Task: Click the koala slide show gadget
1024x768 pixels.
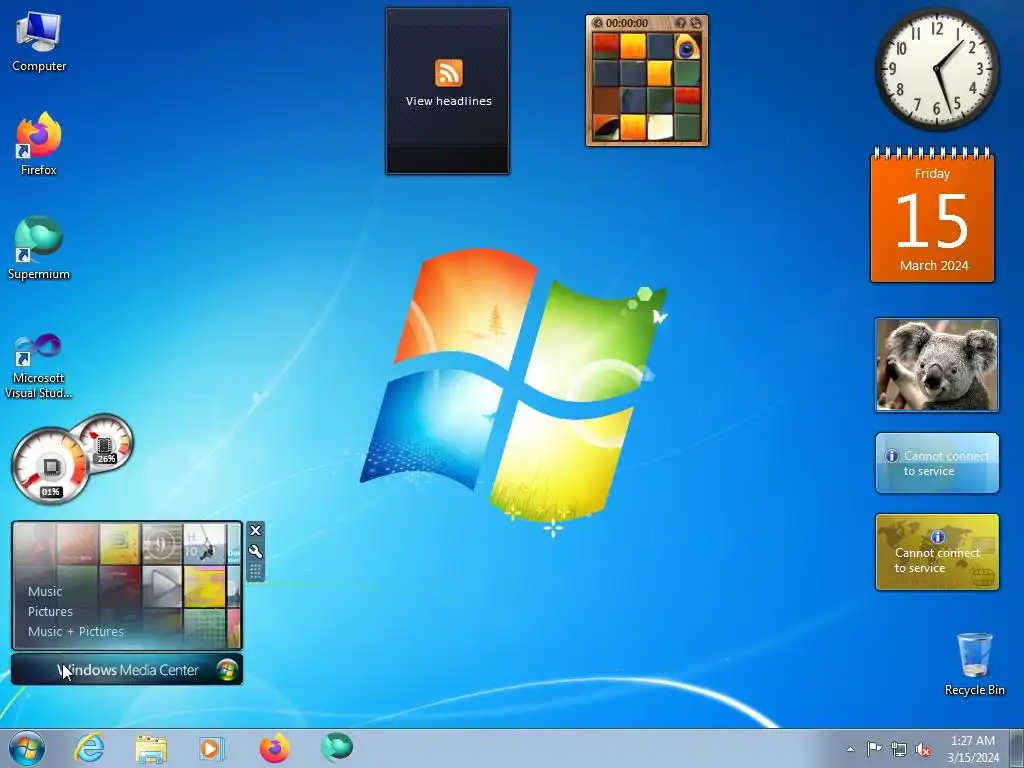Action: click(x=936, y=365)
